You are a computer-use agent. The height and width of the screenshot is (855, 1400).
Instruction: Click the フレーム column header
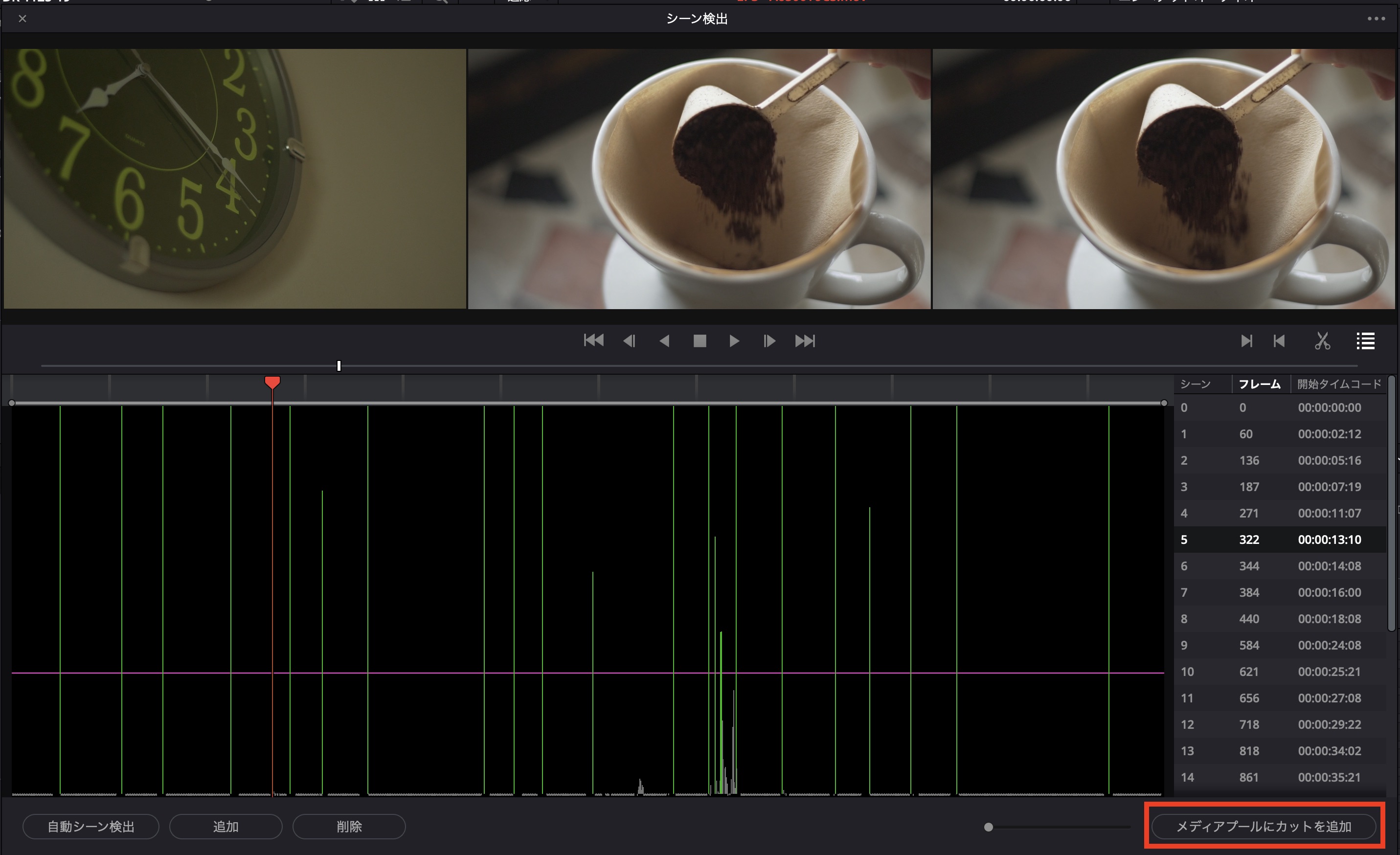tap(1259, 384)
